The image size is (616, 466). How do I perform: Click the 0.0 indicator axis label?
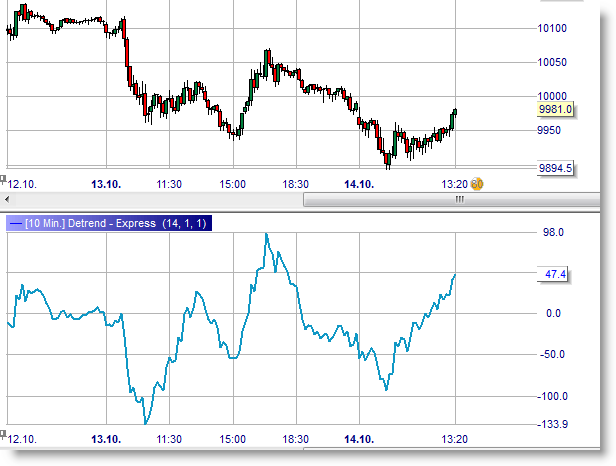pyautogui.click(x=553, y=313)
